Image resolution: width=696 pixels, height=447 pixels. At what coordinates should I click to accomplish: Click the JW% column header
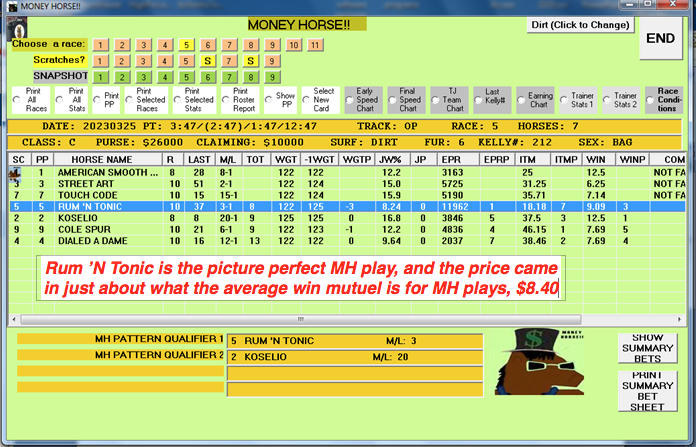tap(393, 160)
